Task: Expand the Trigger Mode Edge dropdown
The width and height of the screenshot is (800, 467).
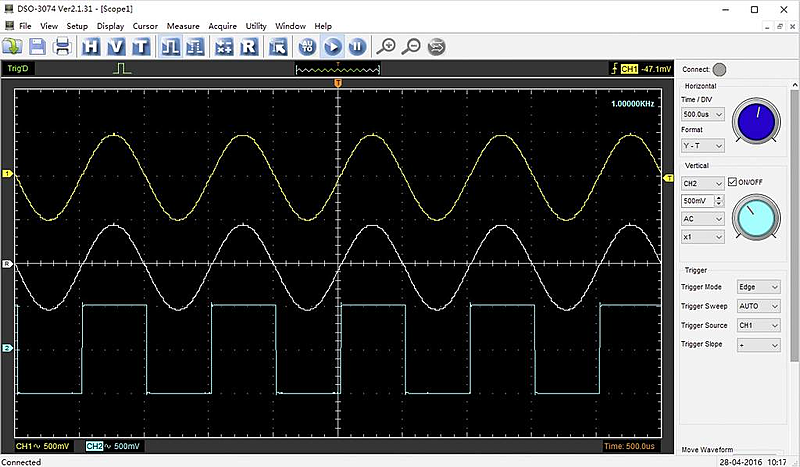Action: [x=757, y=287]
